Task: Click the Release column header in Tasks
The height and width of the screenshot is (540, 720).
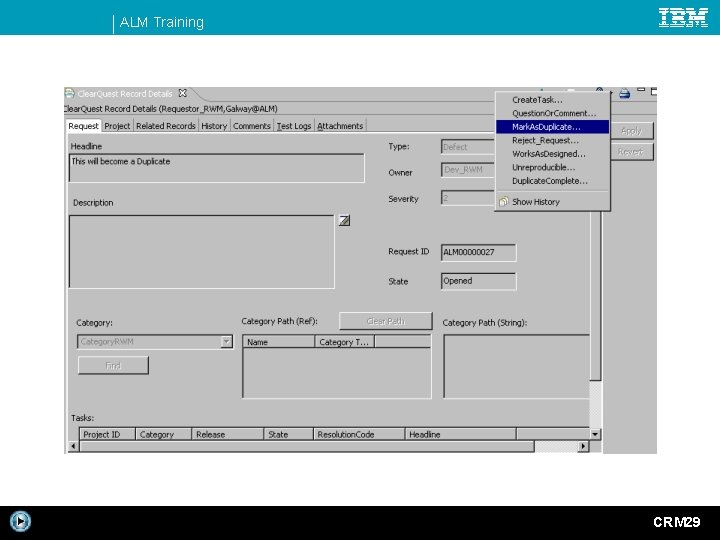Action: 228,434
